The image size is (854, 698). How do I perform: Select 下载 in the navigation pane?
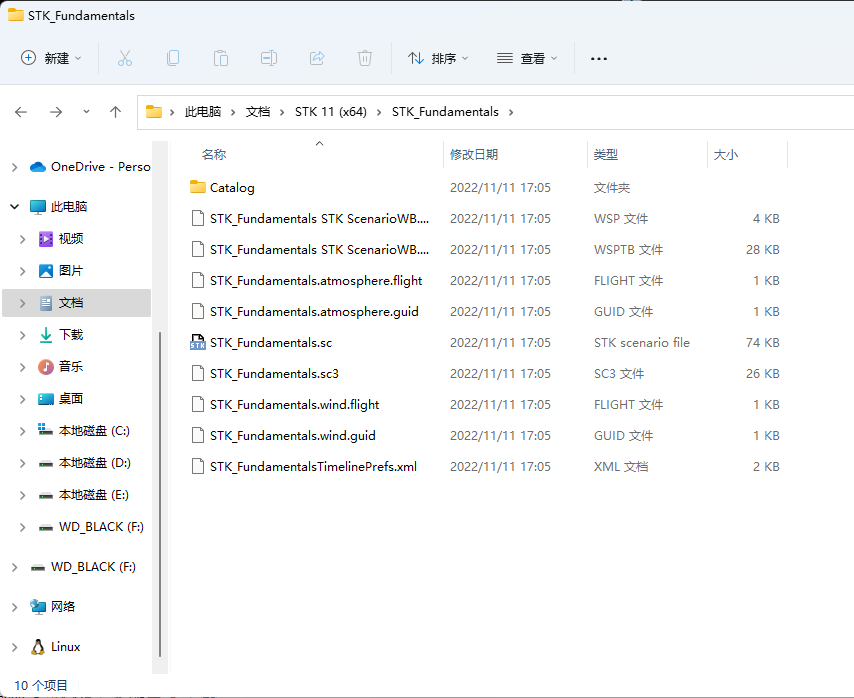[70, 335]
